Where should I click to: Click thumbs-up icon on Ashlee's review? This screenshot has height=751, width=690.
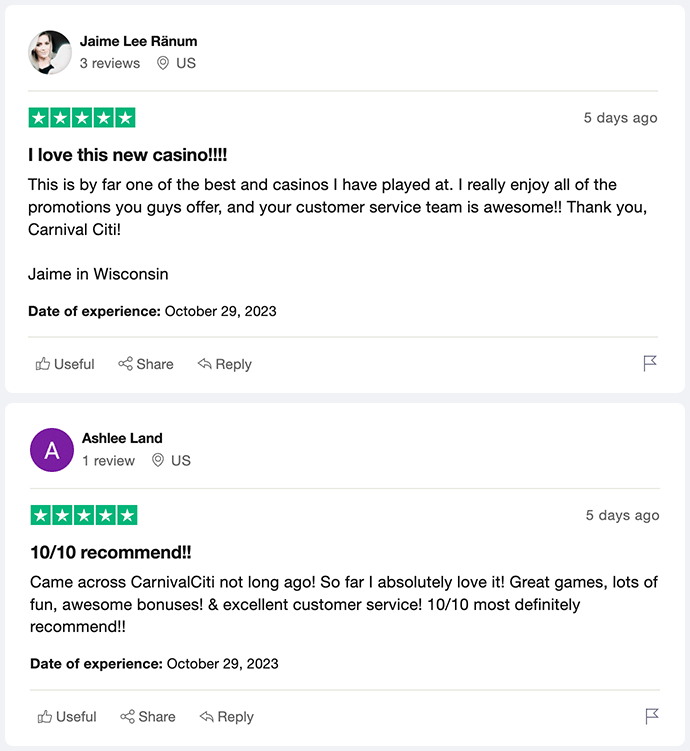coord(45,717)
